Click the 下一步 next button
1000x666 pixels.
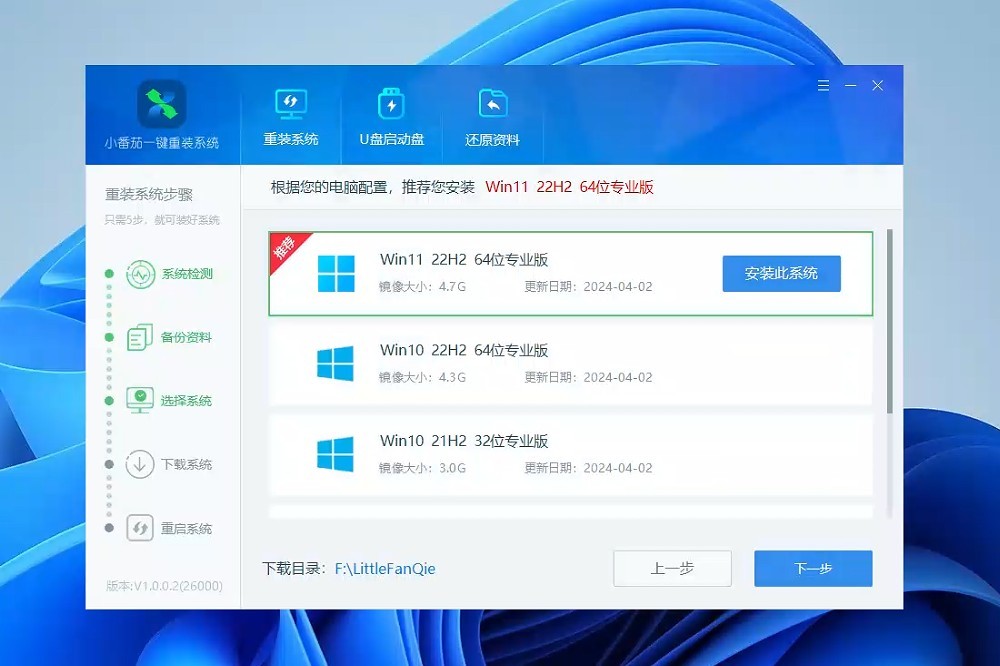pyautogui.click(x=813, y=568)
